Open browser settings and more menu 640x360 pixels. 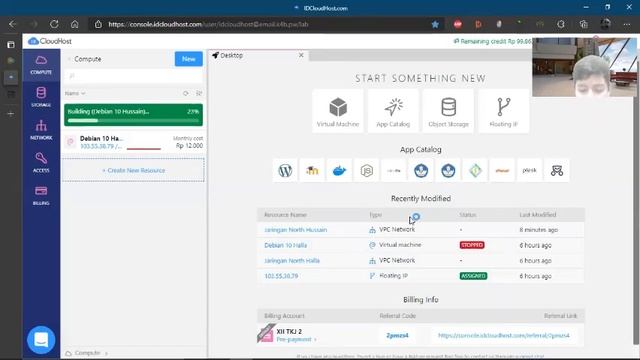(627, 24)
